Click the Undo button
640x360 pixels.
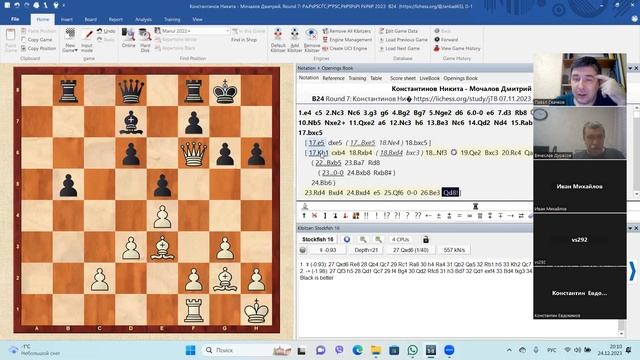tap(106, 31)
